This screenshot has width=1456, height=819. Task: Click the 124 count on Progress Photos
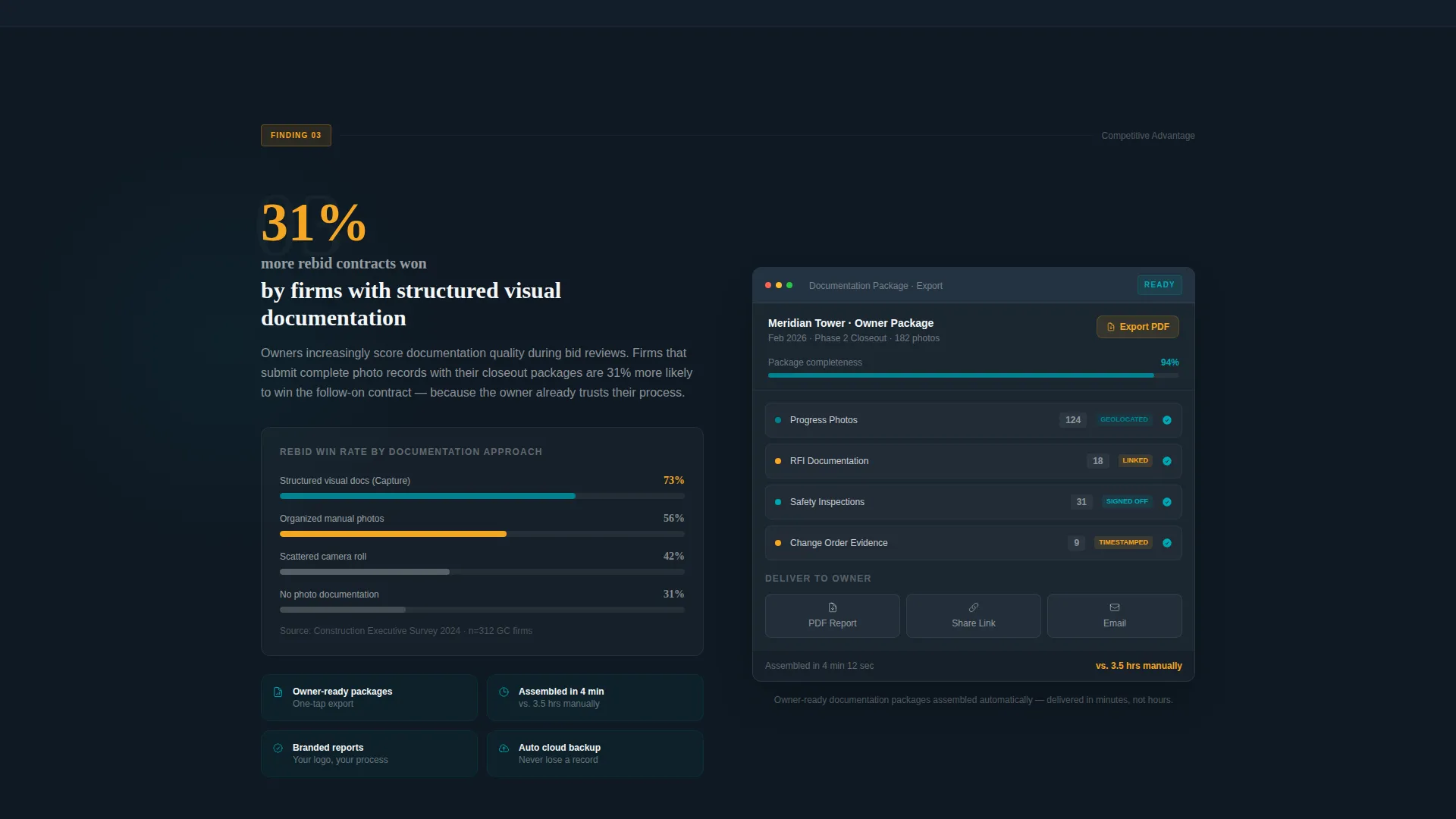pyautogui.click(x=1072, y=420)
